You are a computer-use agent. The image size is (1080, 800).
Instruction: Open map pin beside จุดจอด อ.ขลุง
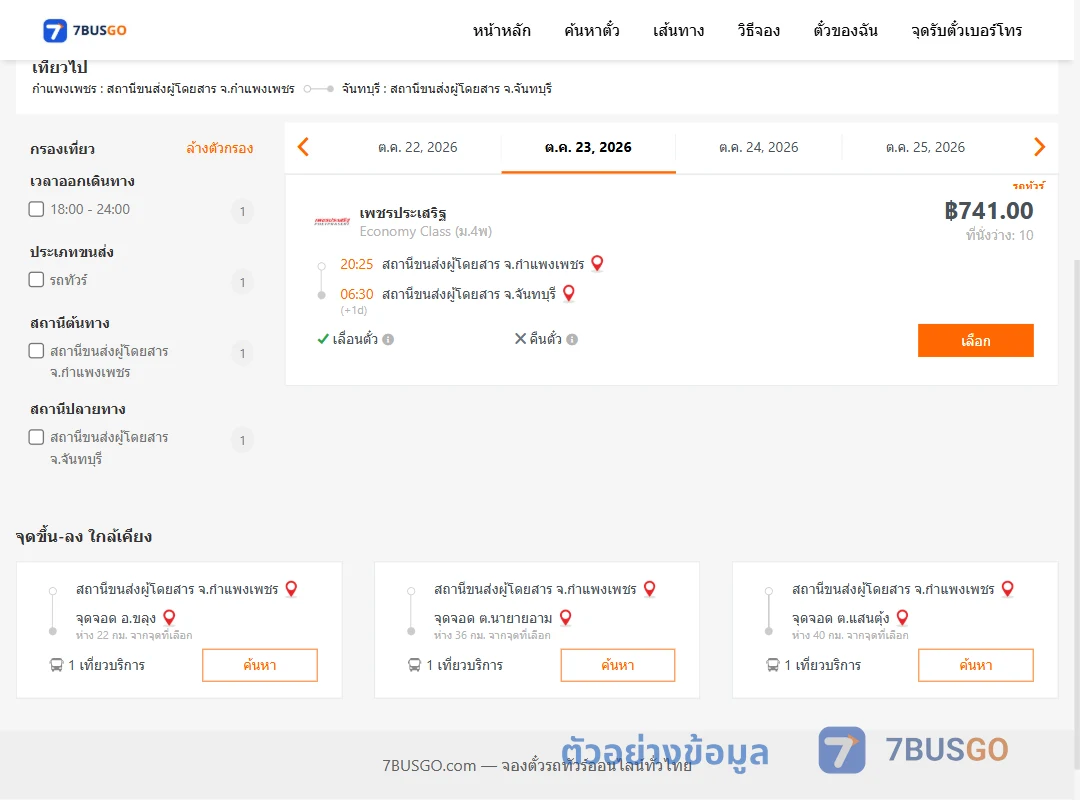(x=169, y=618)
